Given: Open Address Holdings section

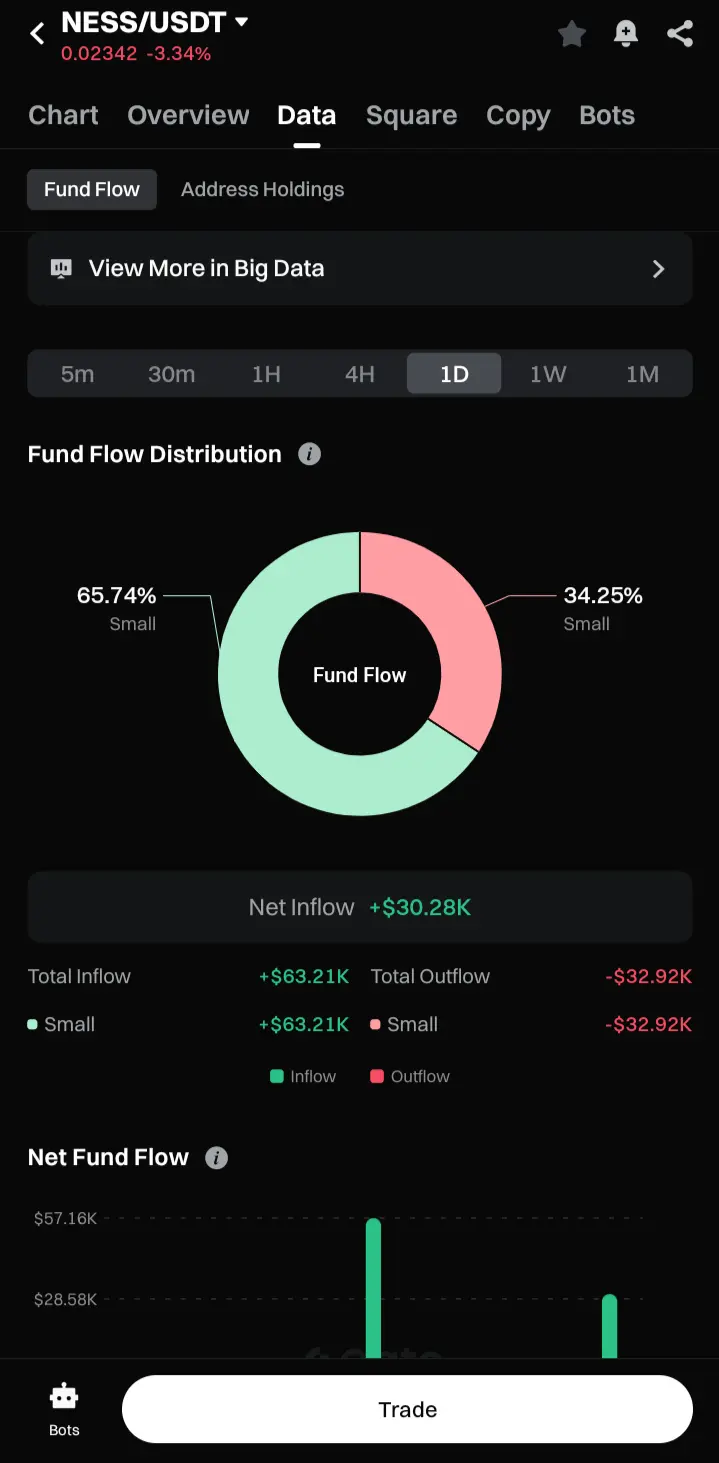Looking at the screenshot, I should pyautogui.click(x=262, y=189).
